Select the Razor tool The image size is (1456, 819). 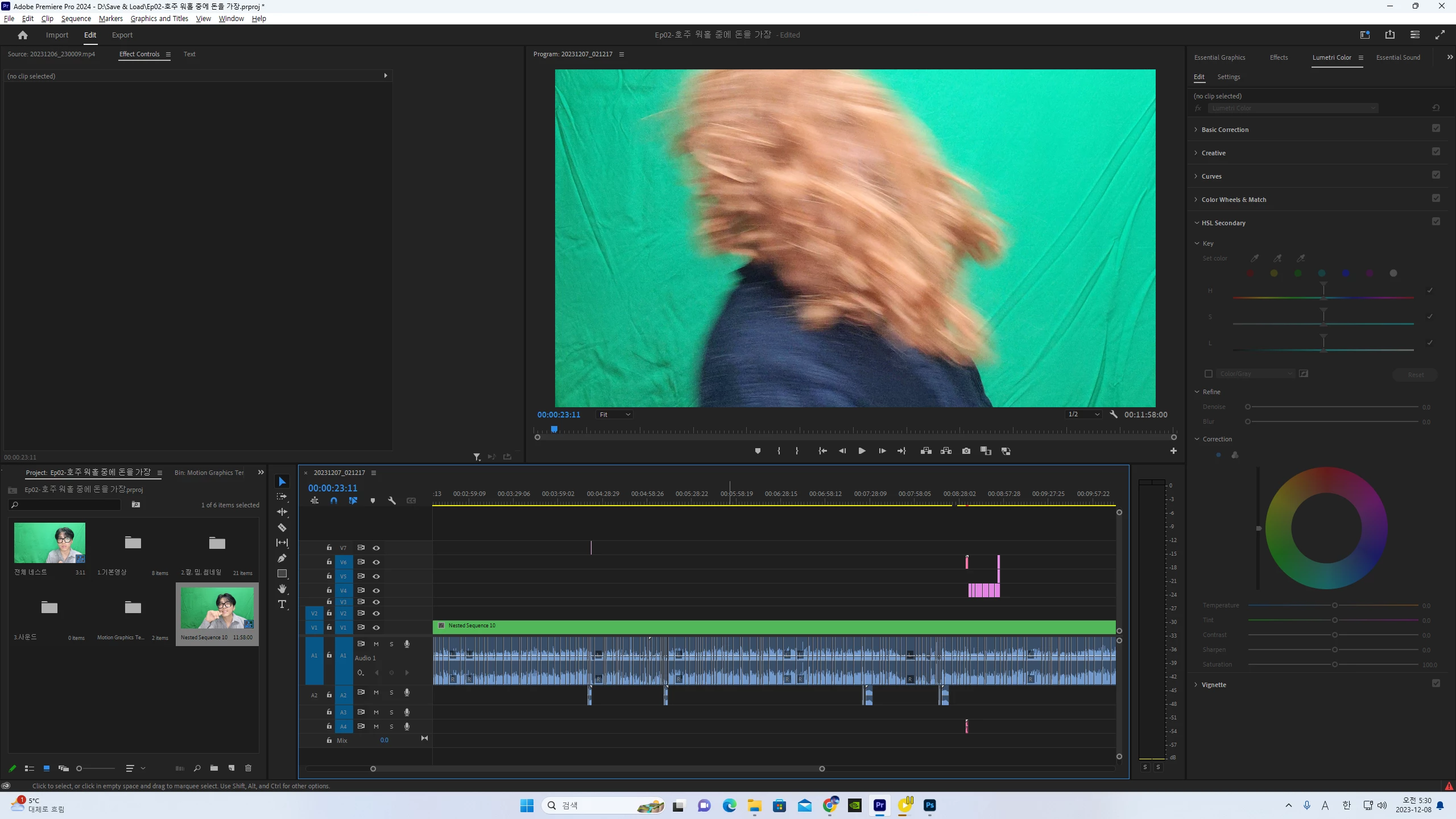[282, 527]
